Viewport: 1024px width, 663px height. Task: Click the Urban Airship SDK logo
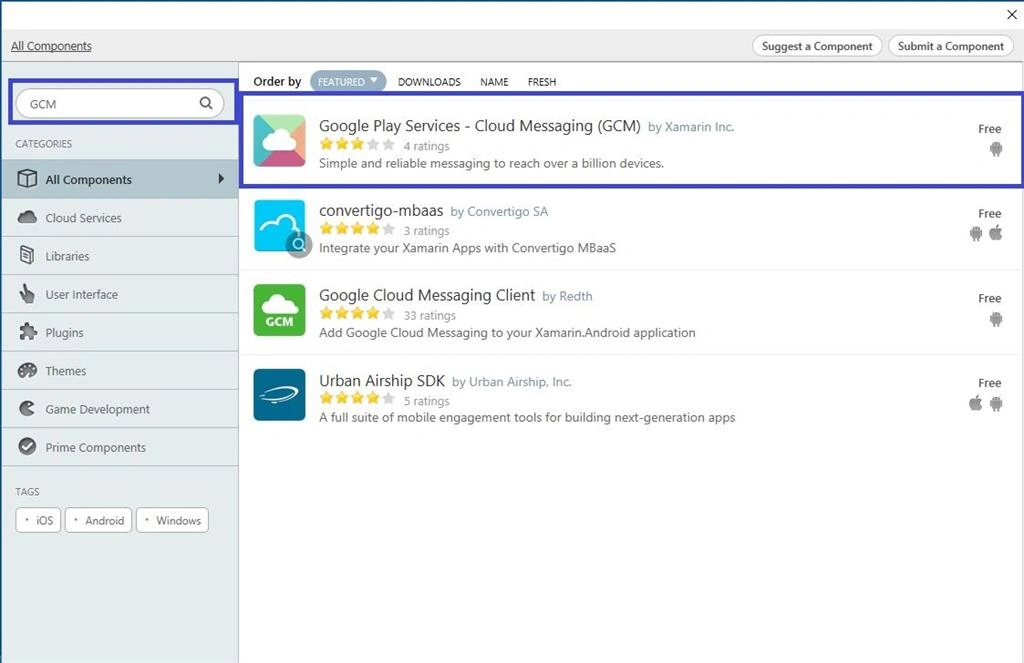point(280,395)
